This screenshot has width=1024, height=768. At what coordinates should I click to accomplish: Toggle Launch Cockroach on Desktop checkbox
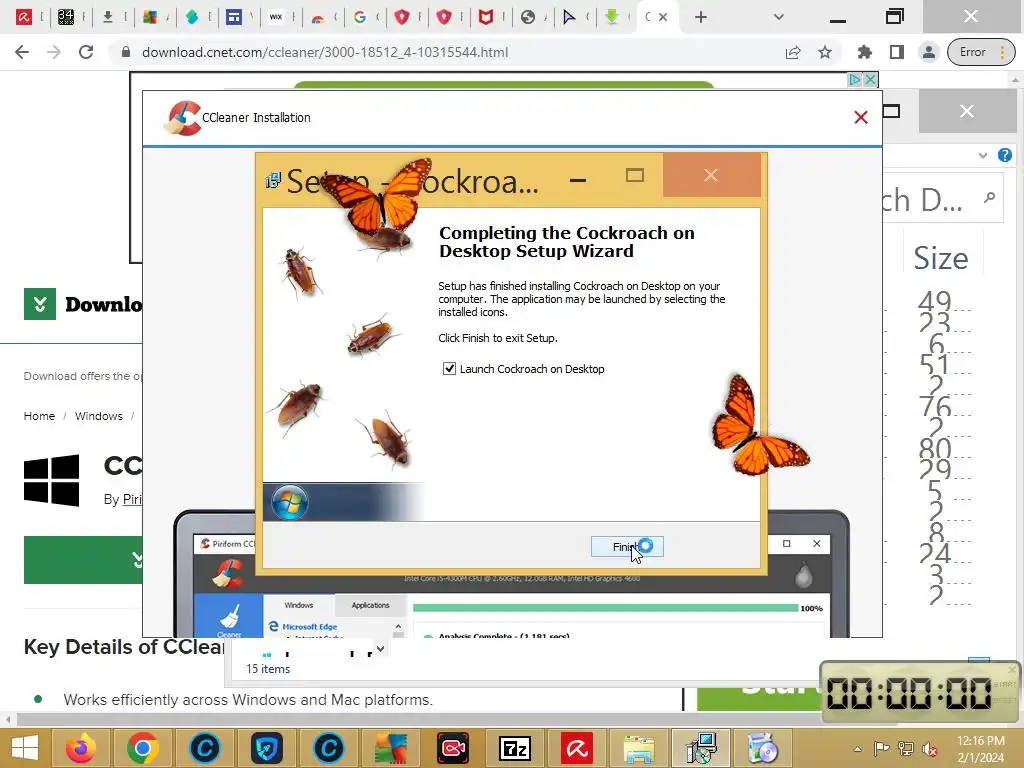(449, 369)
